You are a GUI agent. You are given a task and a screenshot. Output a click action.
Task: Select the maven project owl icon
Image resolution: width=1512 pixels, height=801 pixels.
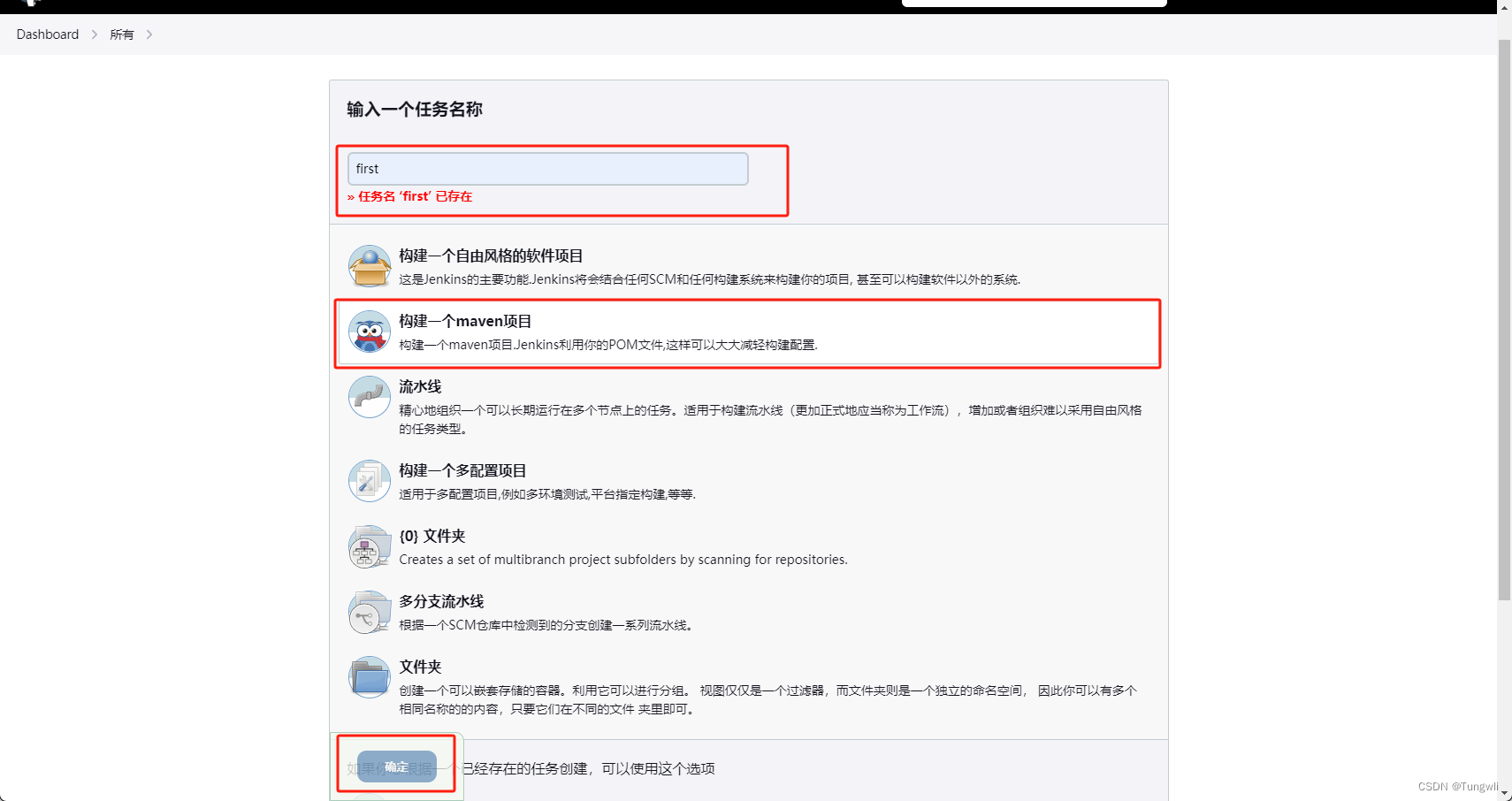(370, 332)
